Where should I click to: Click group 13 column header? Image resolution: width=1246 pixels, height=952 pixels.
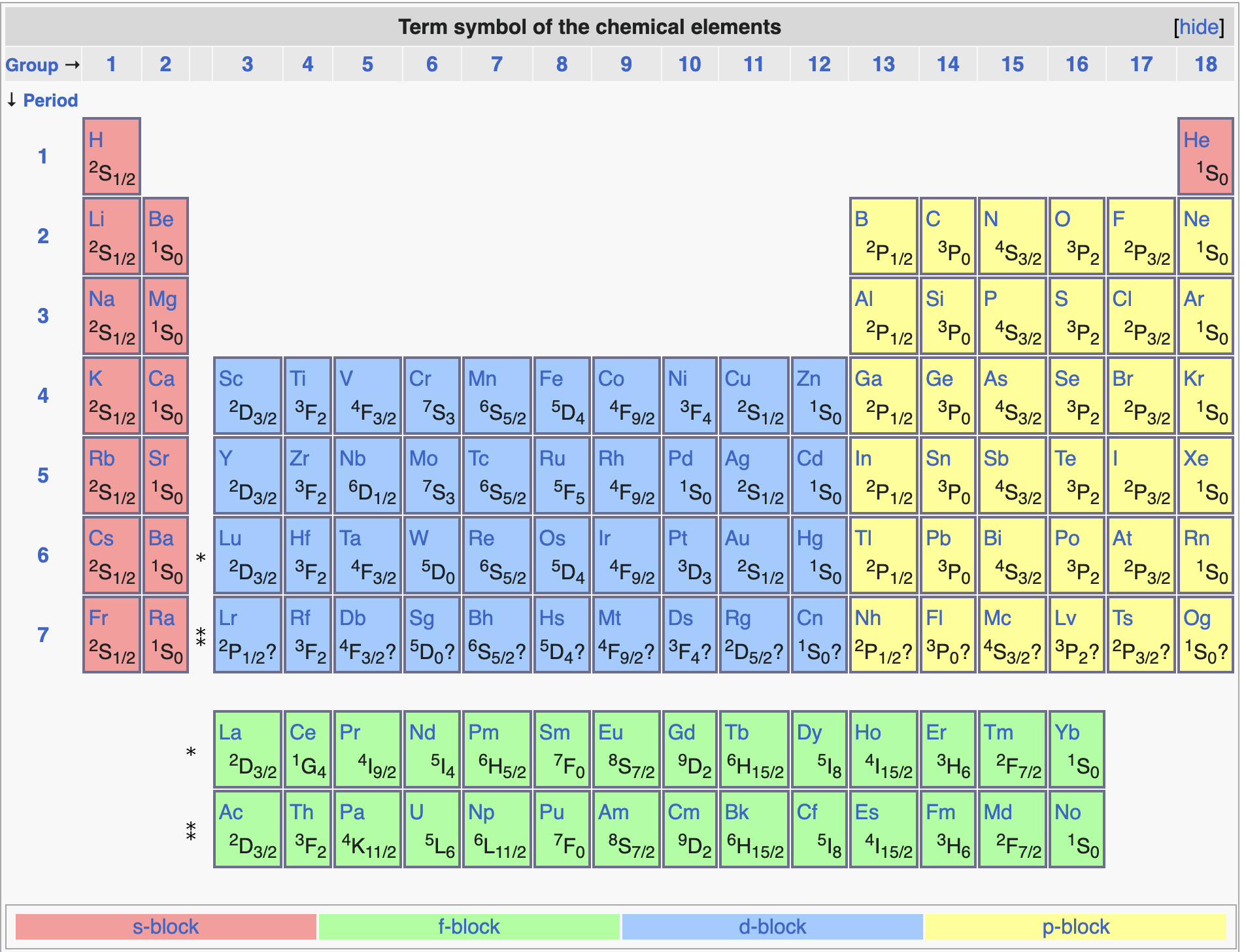[883, 64]
